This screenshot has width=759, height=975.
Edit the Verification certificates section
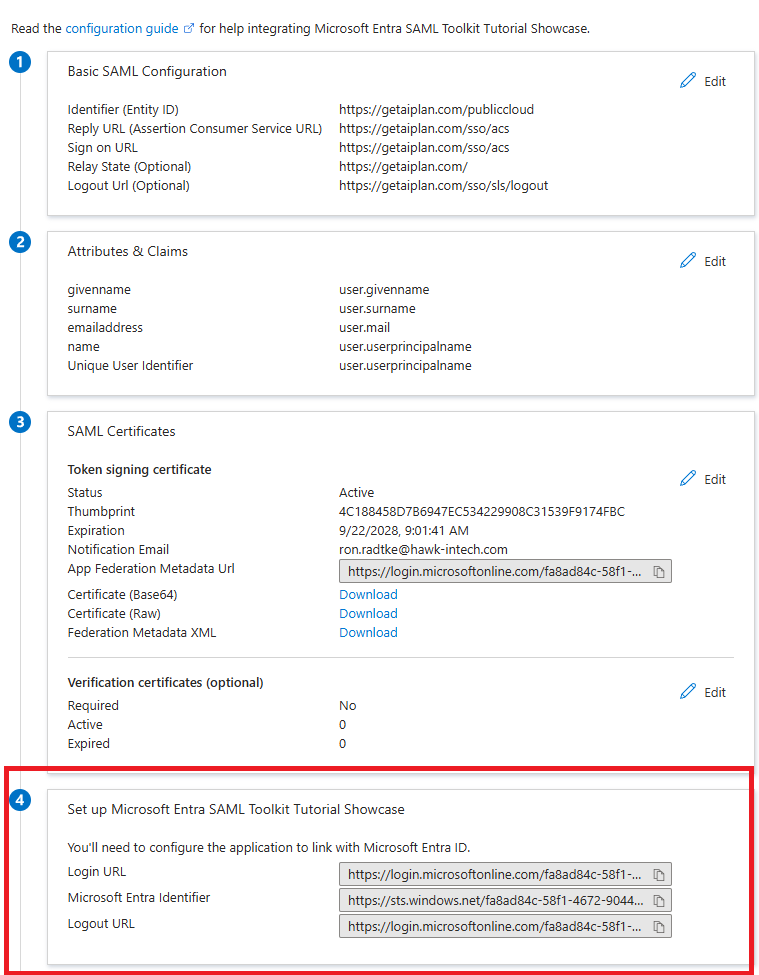point(703,692)
